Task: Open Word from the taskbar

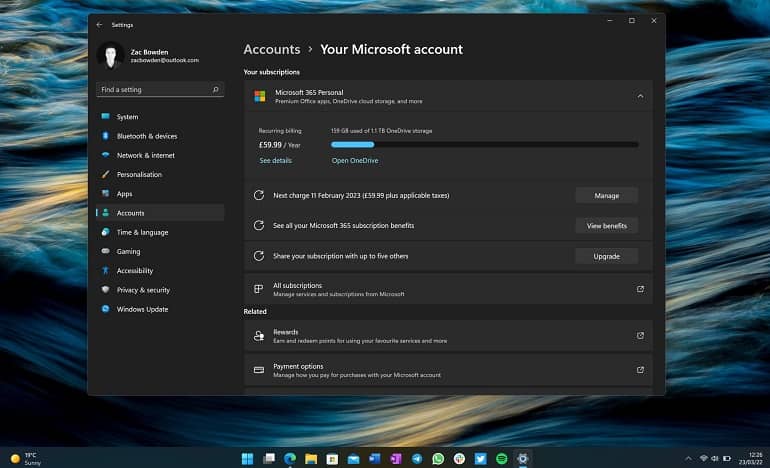Action: point(375,459)
